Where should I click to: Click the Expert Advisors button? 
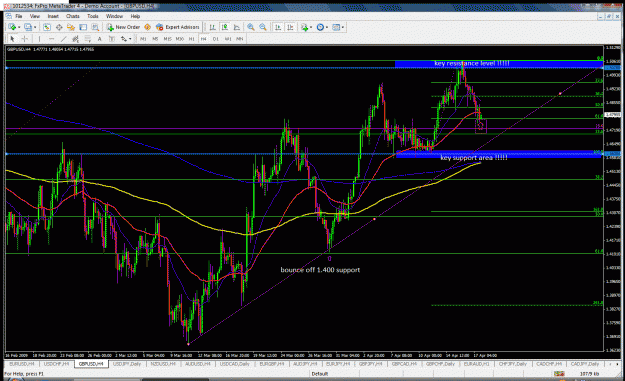coord(177,27)
